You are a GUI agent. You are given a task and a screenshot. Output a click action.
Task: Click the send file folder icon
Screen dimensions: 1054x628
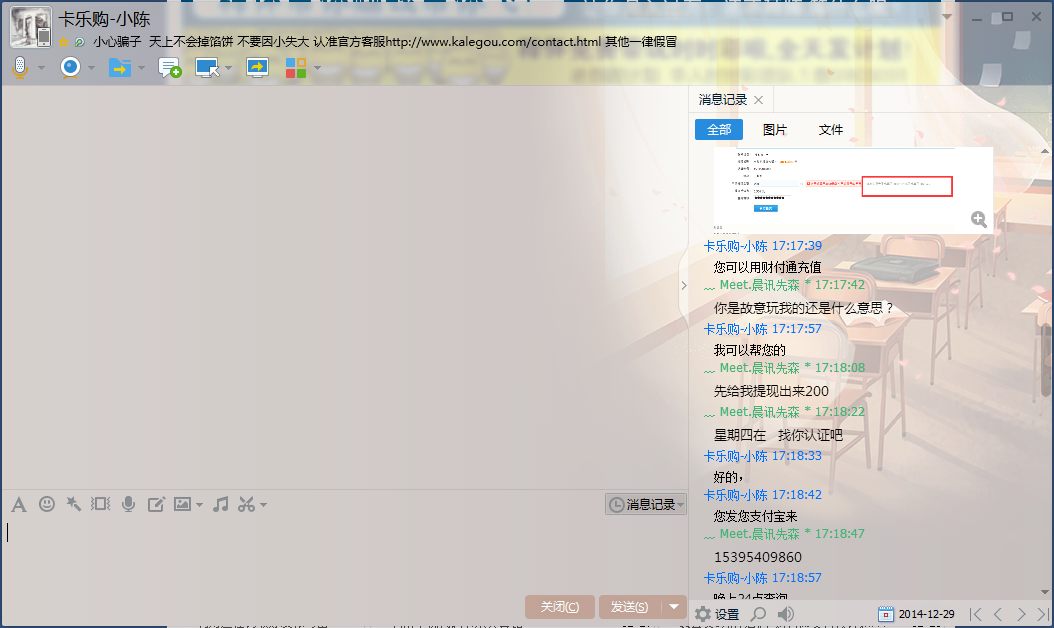point(120,68)
